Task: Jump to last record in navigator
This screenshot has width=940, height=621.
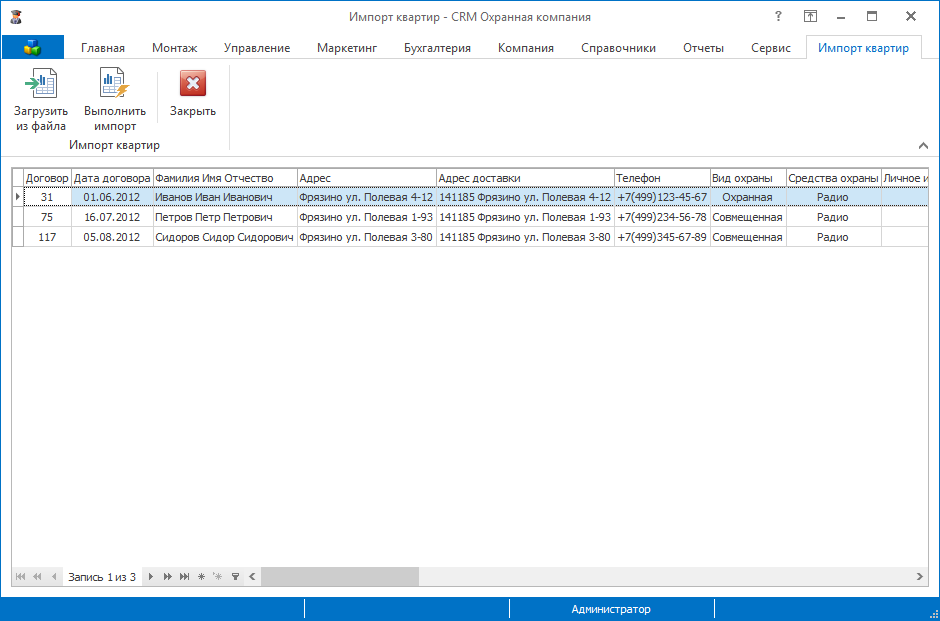Action: 185,577
